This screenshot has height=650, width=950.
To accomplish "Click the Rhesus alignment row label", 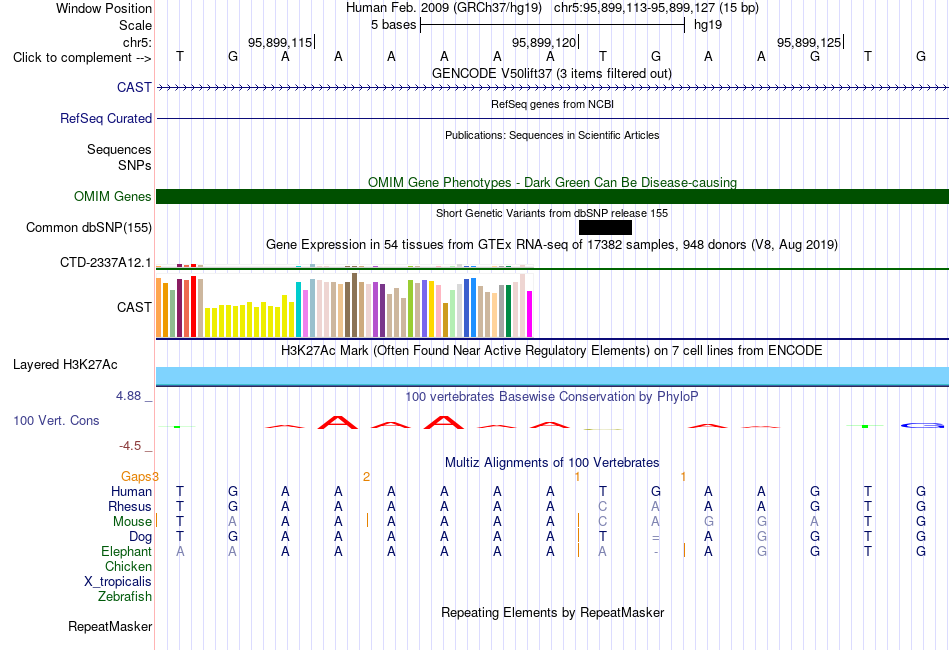I will (130, 506).
